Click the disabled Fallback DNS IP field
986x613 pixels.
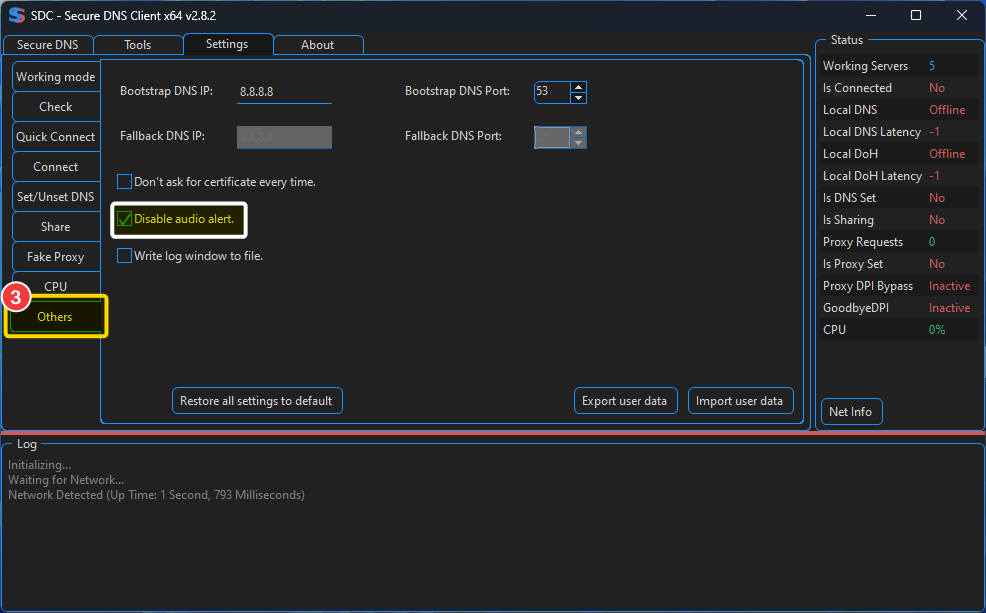(x=284, y=137)
